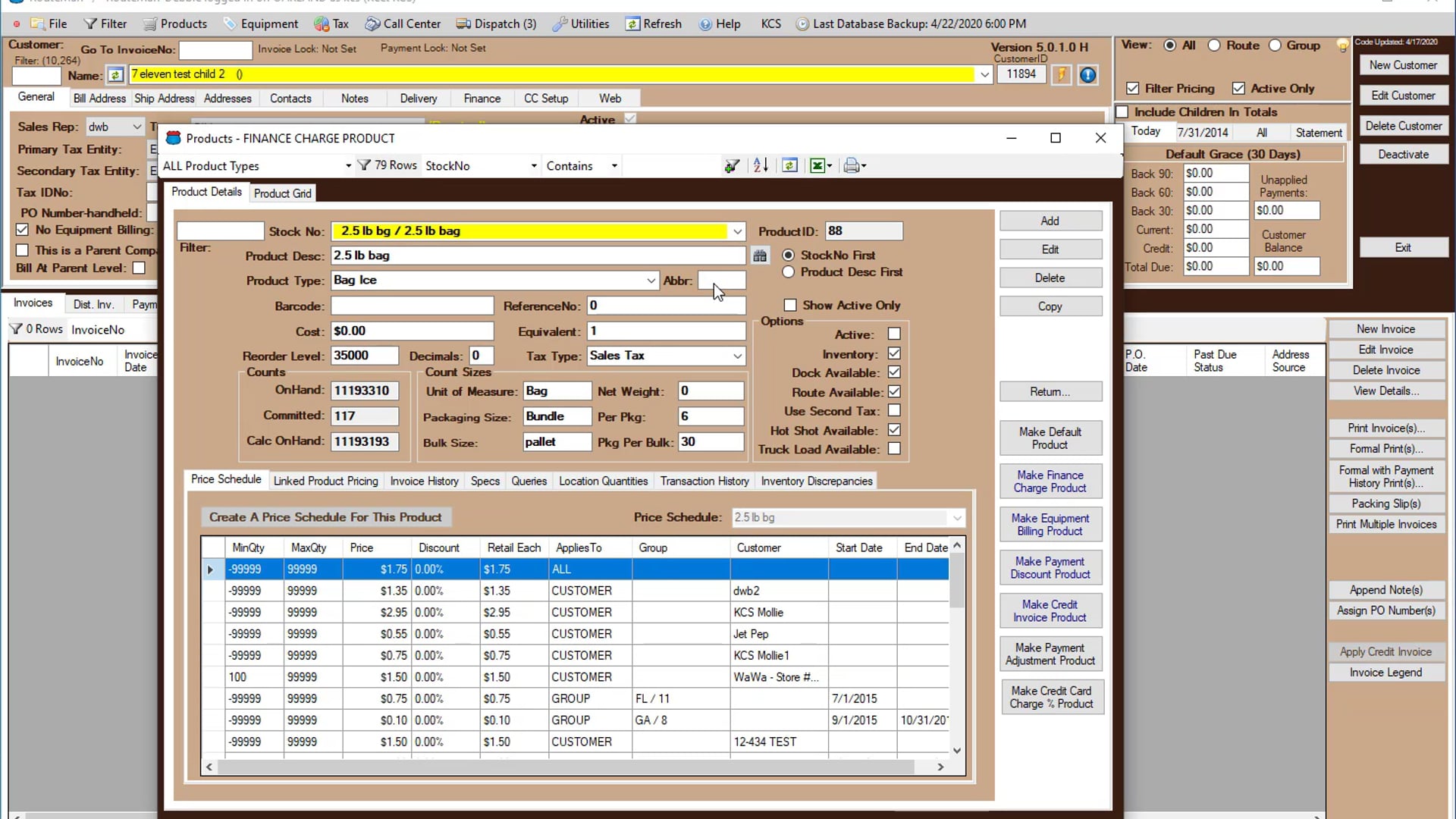Expand the Stock No dropdown

[737, 231]
